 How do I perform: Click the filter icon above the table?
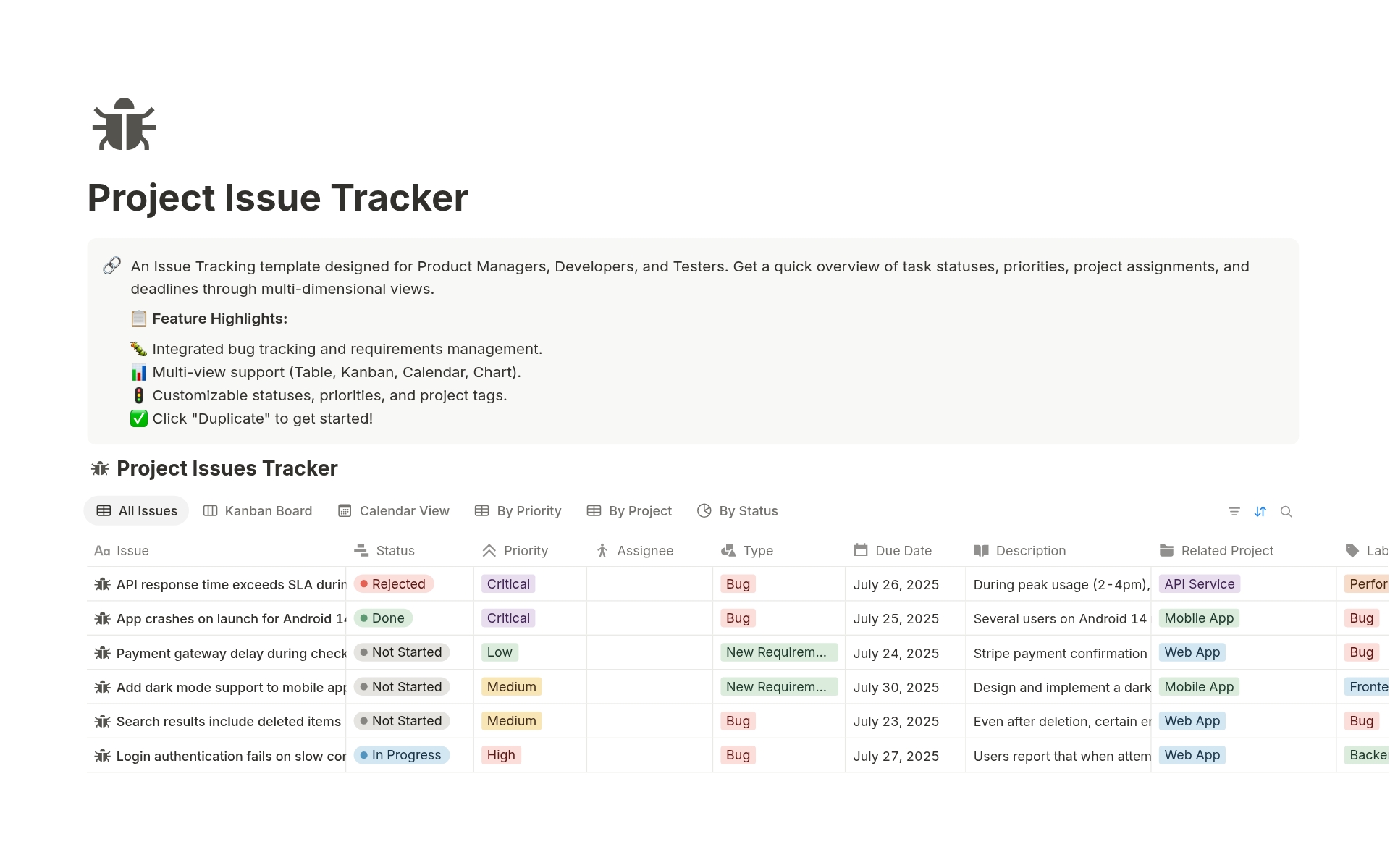pos(1234,512)
